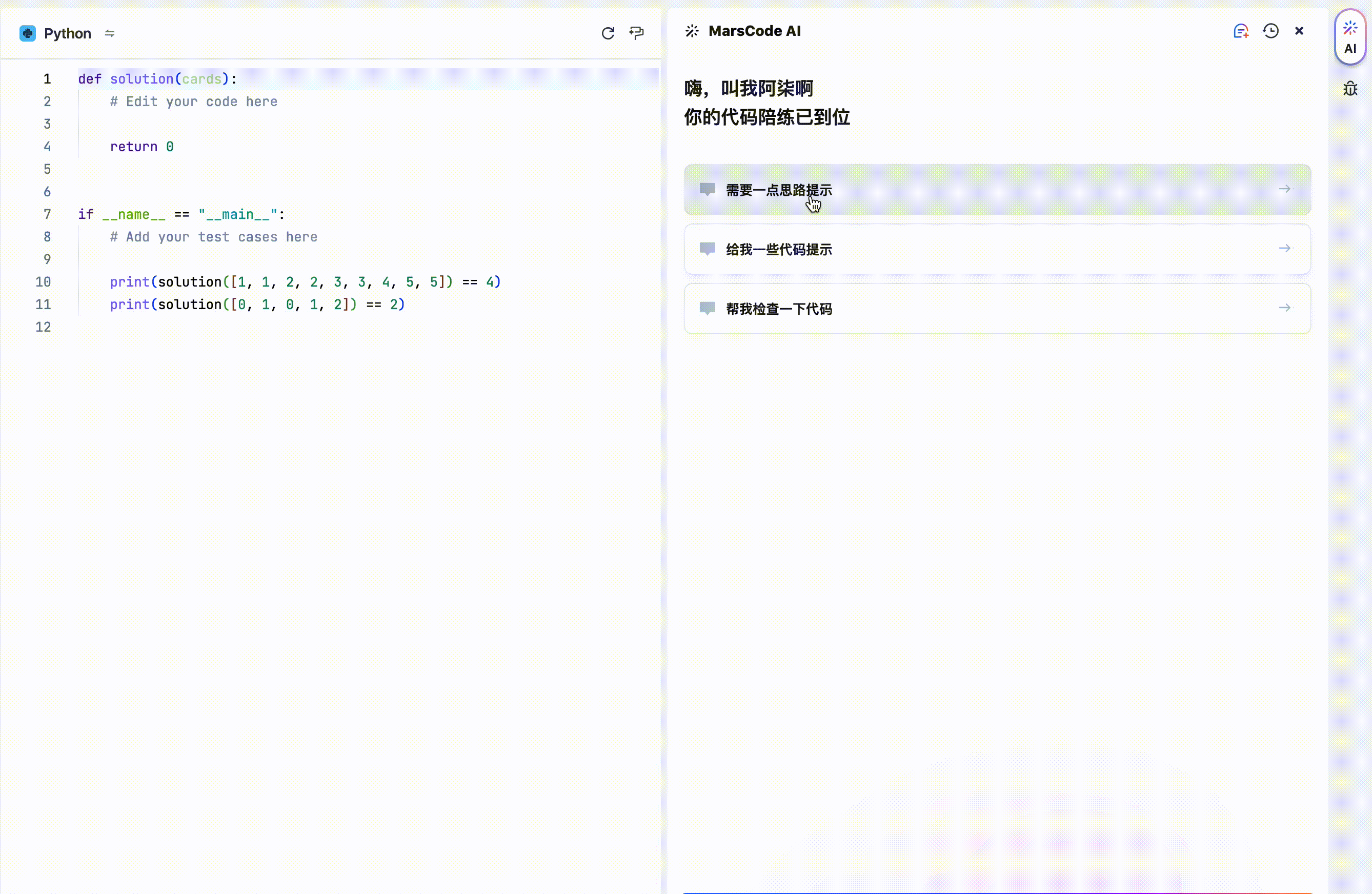This screenshot has width=1372, height=894.
Task: Click on the first print test case line
Action: 305,282
